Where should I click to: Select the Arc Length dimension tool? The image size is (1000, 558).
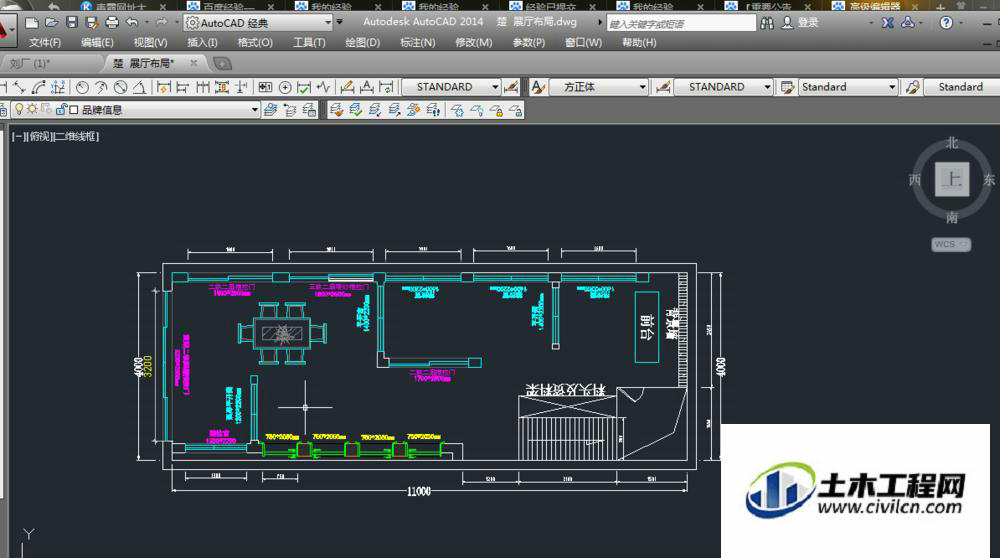[38, 87]
